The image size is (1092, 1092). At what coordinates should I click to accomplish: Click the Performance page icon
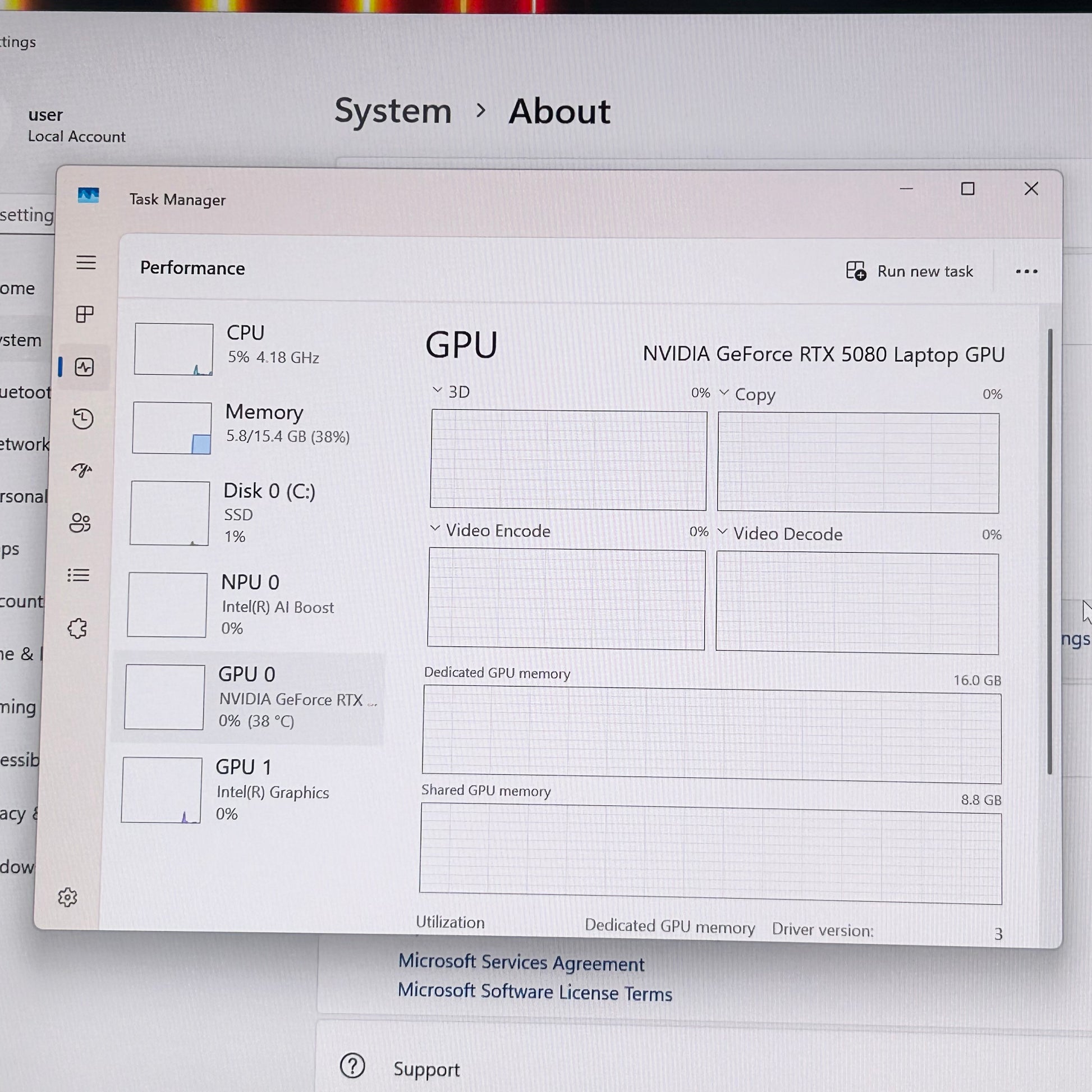click(x=84, y=367)
